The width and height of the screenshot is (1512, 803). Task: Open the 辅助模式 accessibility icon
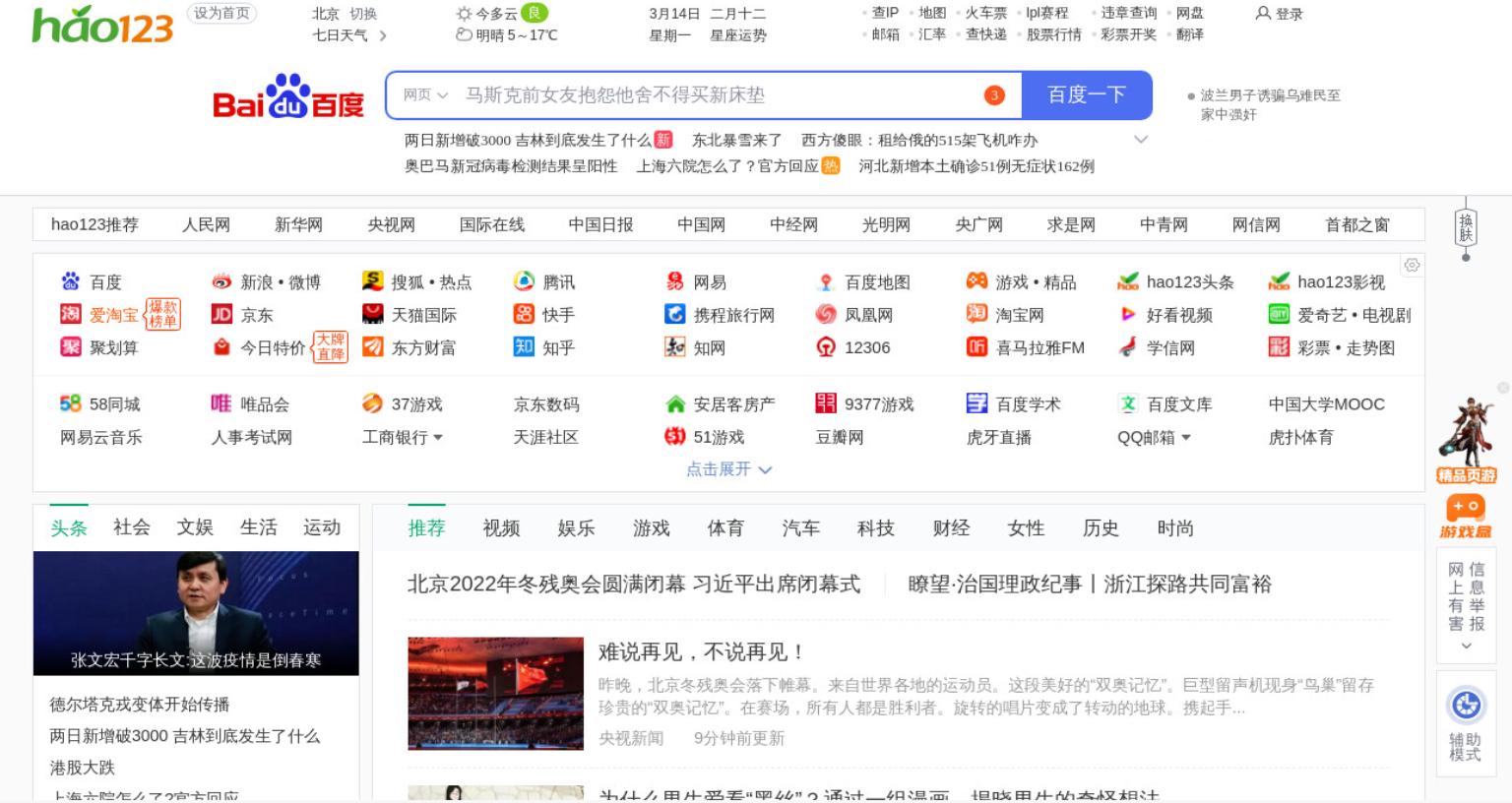click(x=1466, y=705)
